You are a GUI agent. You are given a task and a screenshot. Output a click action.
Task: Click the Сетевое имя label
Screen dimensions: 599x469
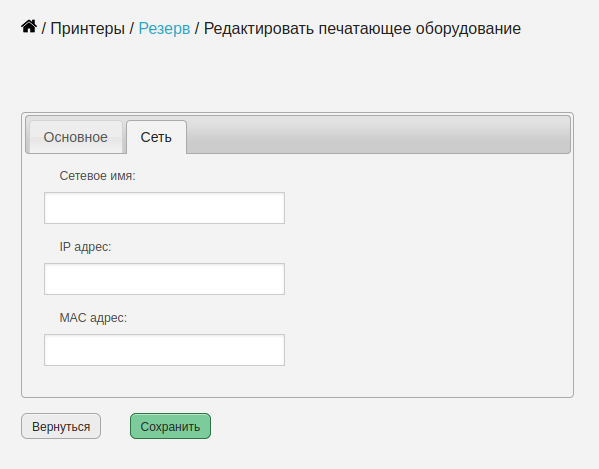[x=97, y=176]
